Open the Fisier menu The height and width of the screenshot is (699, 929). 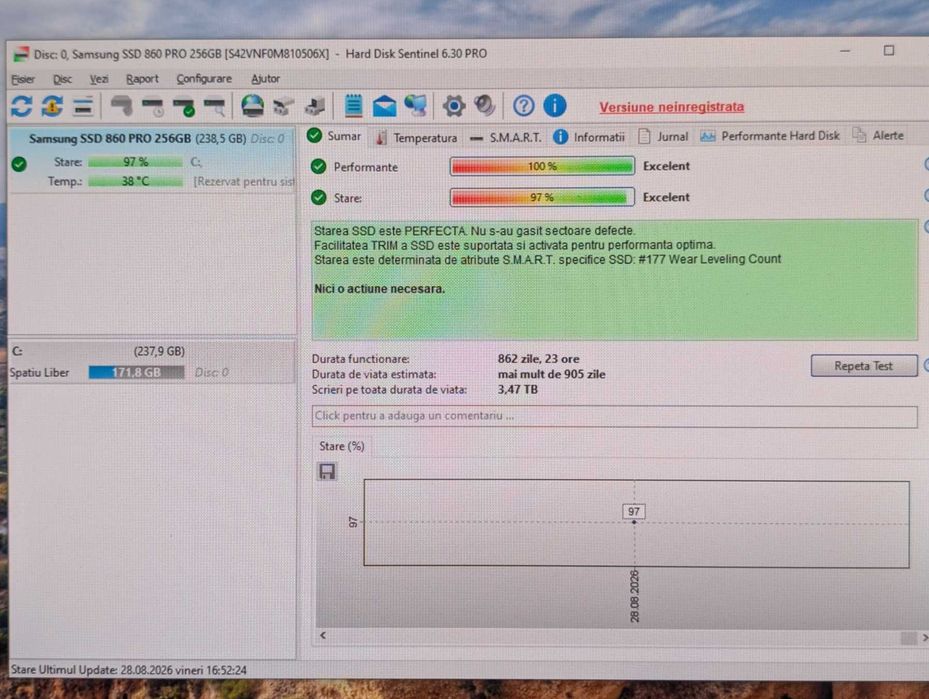click(x=23, y=79)
